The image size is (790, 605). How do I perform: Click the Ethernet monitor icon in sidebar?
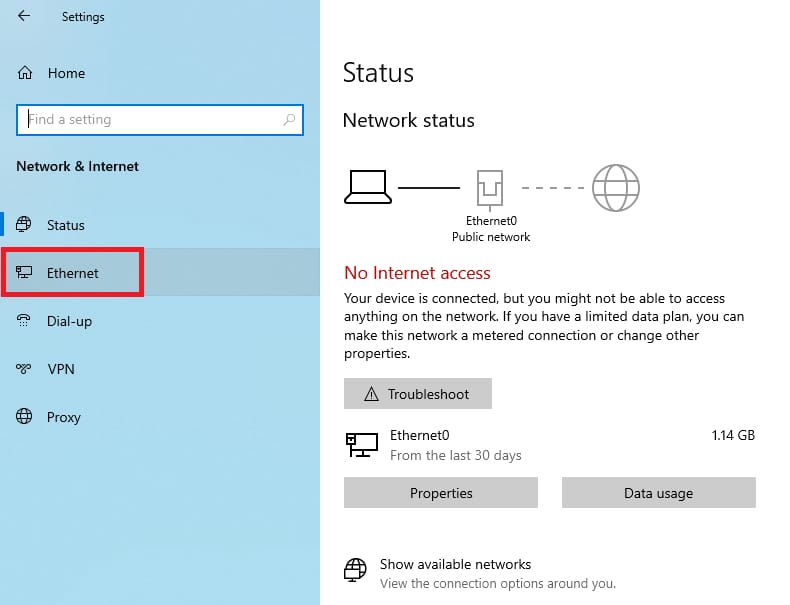click(x=24, y=273)
